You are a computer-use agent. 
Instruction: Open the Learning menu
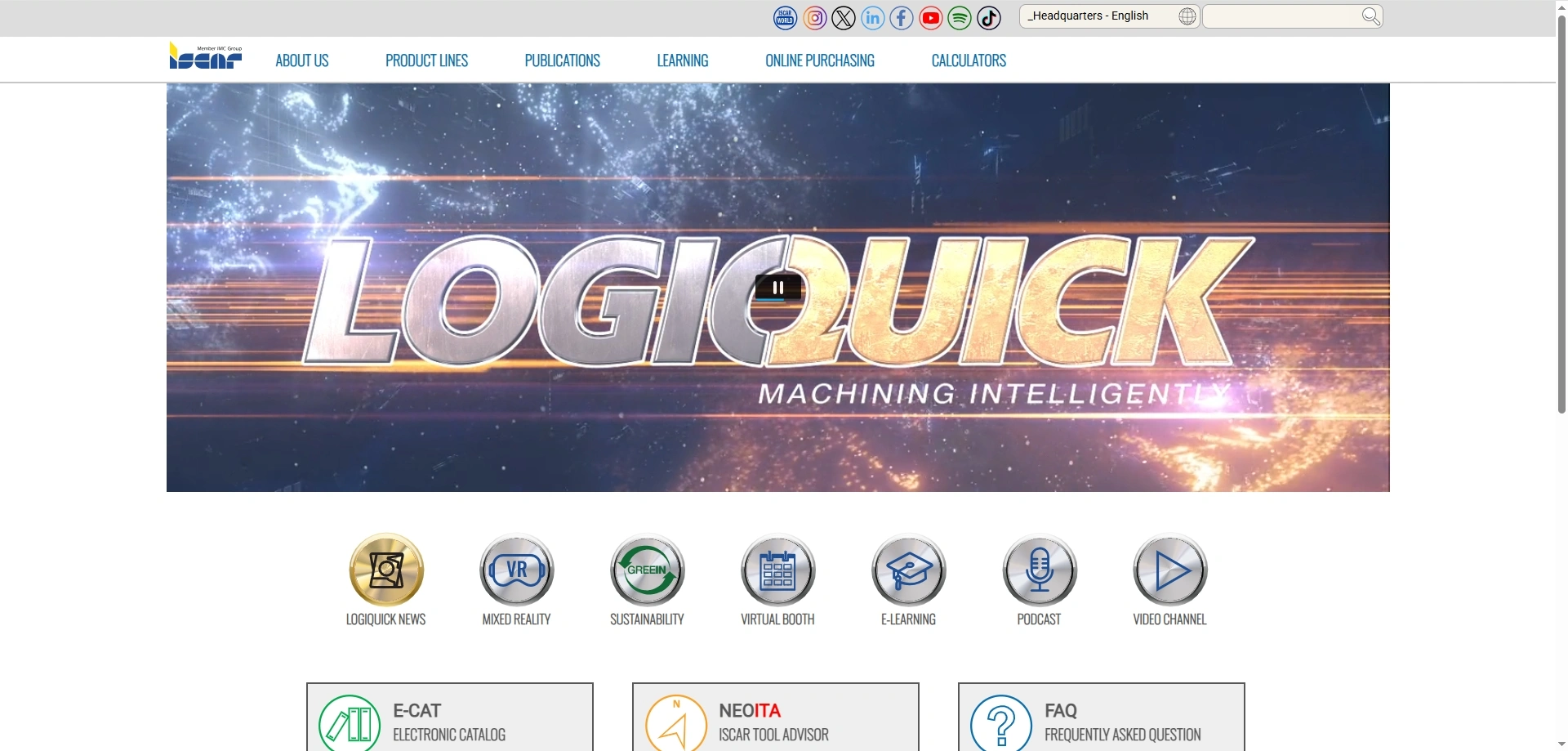tap(683, 60)
